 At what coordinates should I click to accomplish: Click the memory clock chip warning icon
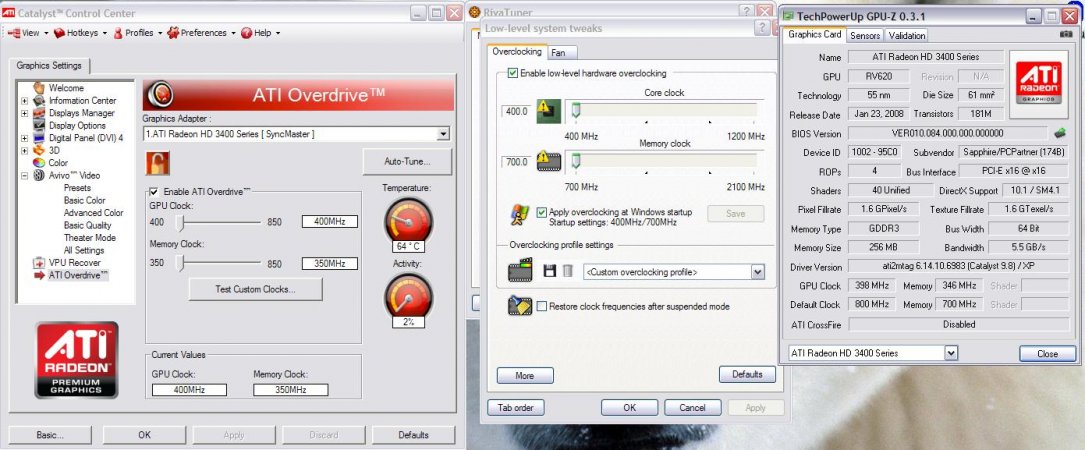click(549, 162)
